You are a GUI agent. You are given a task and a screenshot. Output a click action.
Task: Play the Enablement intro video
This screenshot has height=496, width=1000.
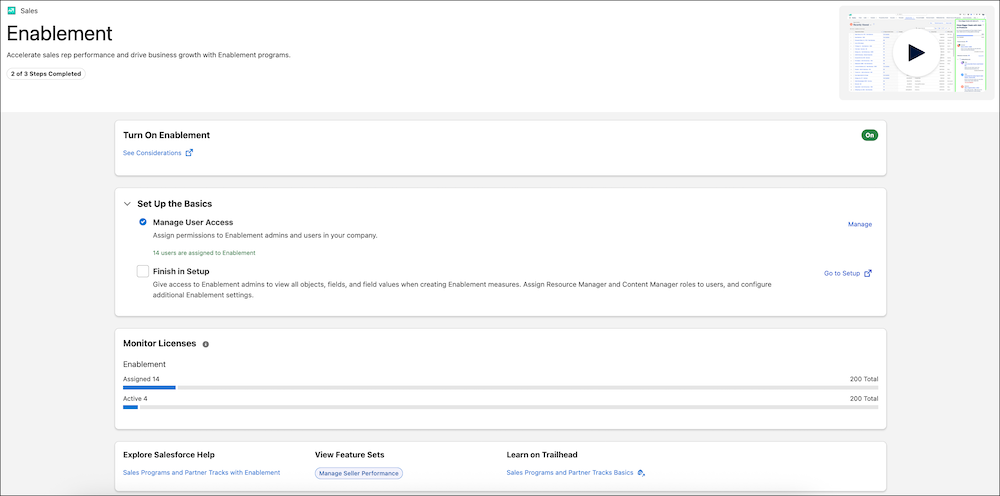click(x=916, y=53)
